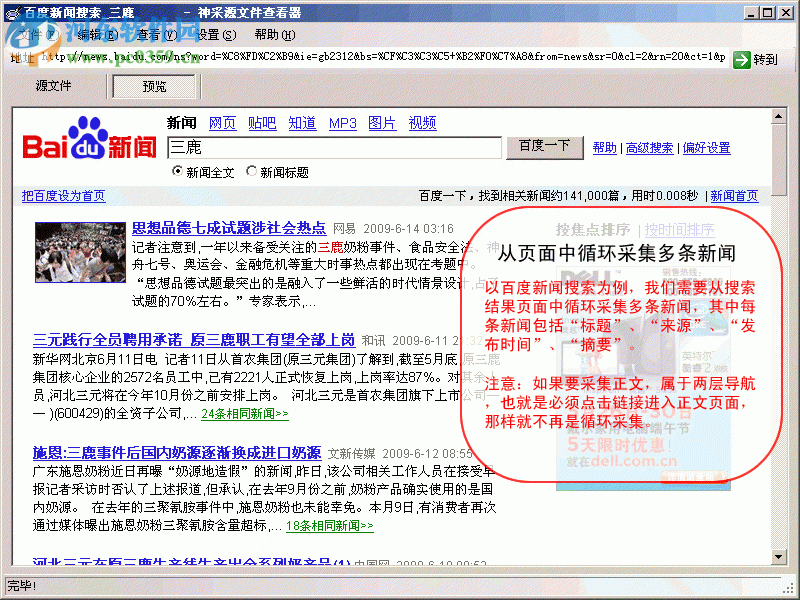Maximize the 神采源文件查看器 window
The image size is (800, 600).
click(x=767, y=13)
